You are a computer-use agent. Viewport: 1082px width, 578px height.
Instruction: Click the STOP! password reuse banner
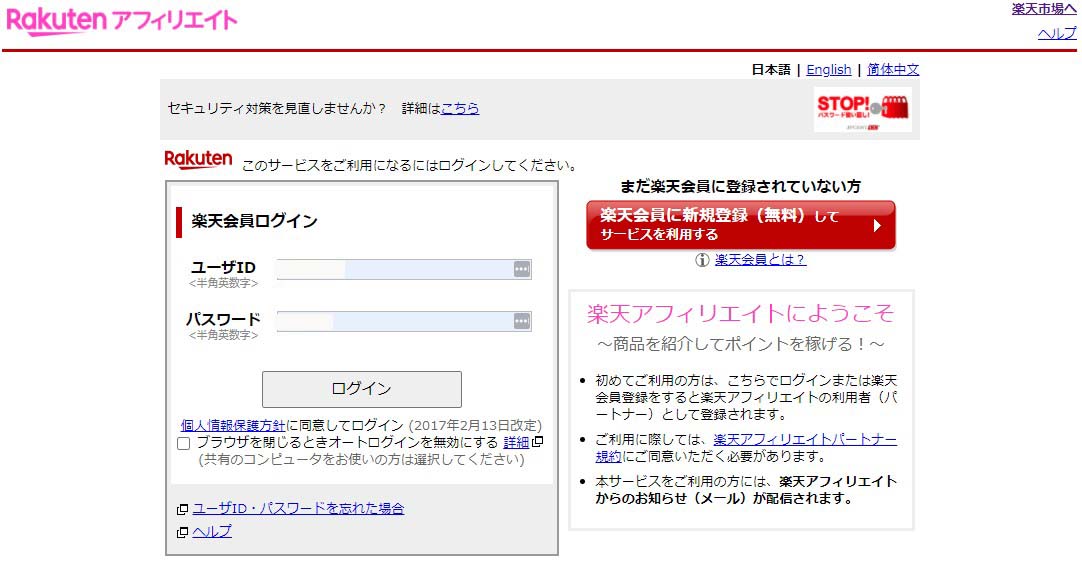863,109
